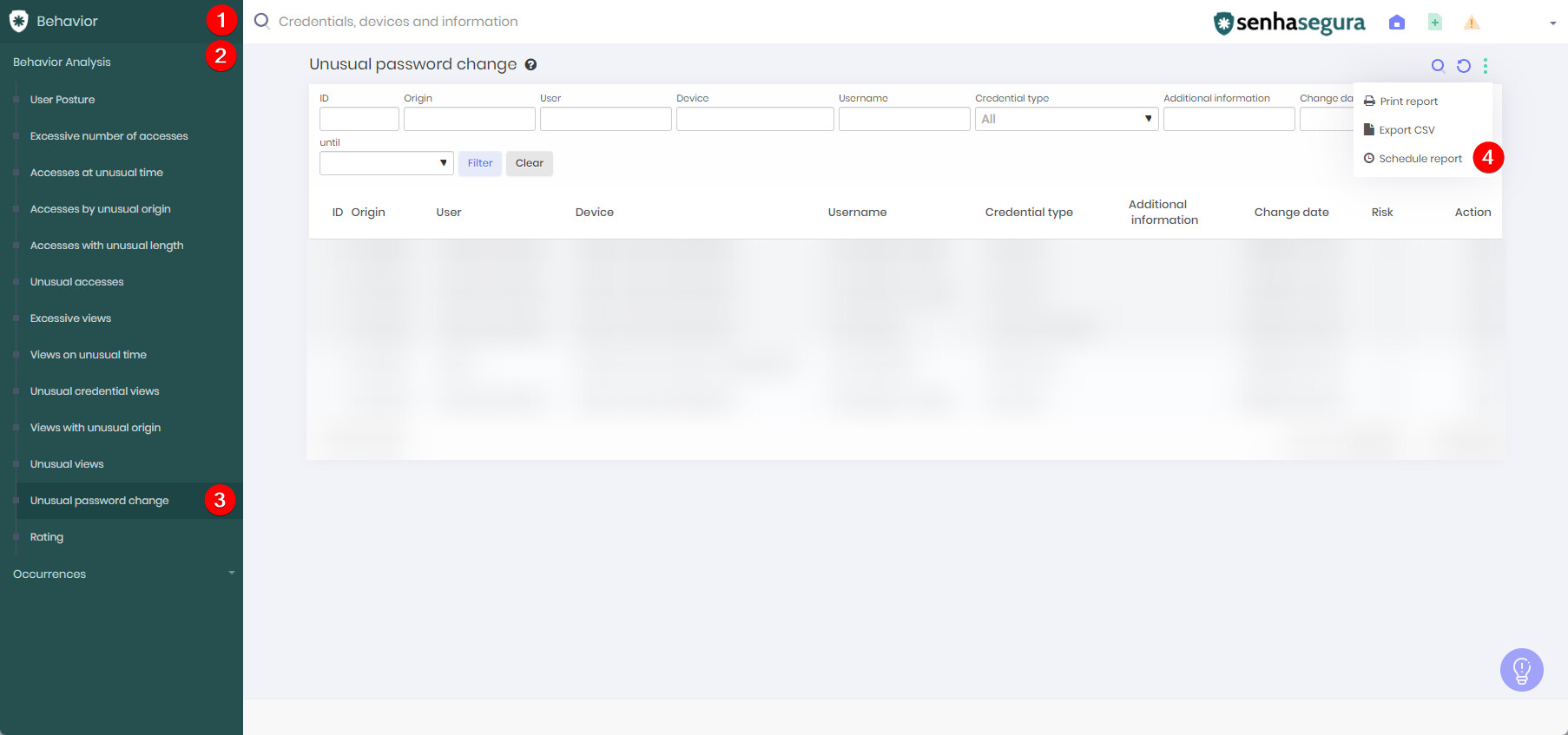This screenshot has height=735, width=1568.
Task: Choose Print report from menu
Action: 1400,102
